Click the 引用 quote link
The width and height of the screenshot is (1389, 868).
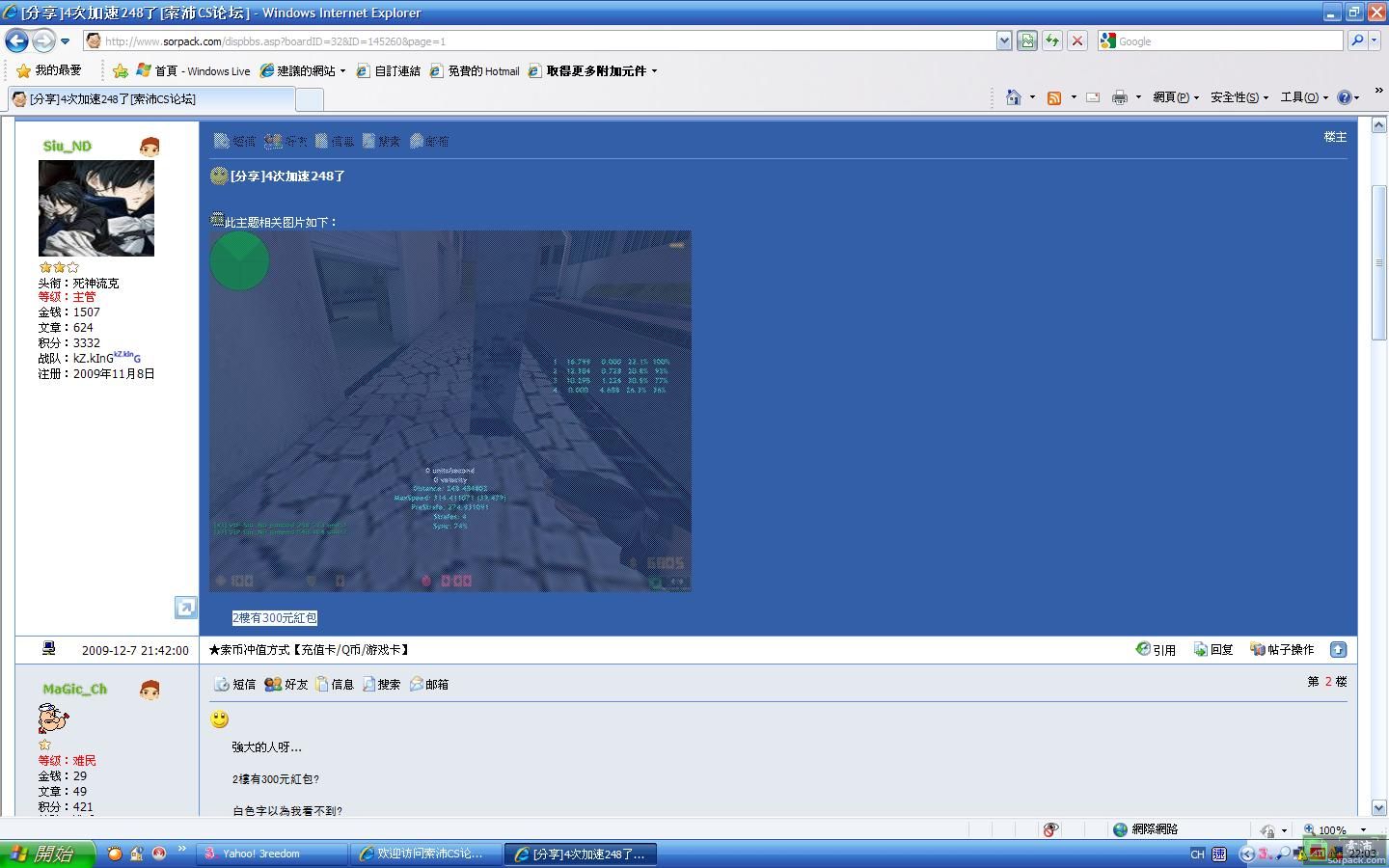tap(1156, 650)
